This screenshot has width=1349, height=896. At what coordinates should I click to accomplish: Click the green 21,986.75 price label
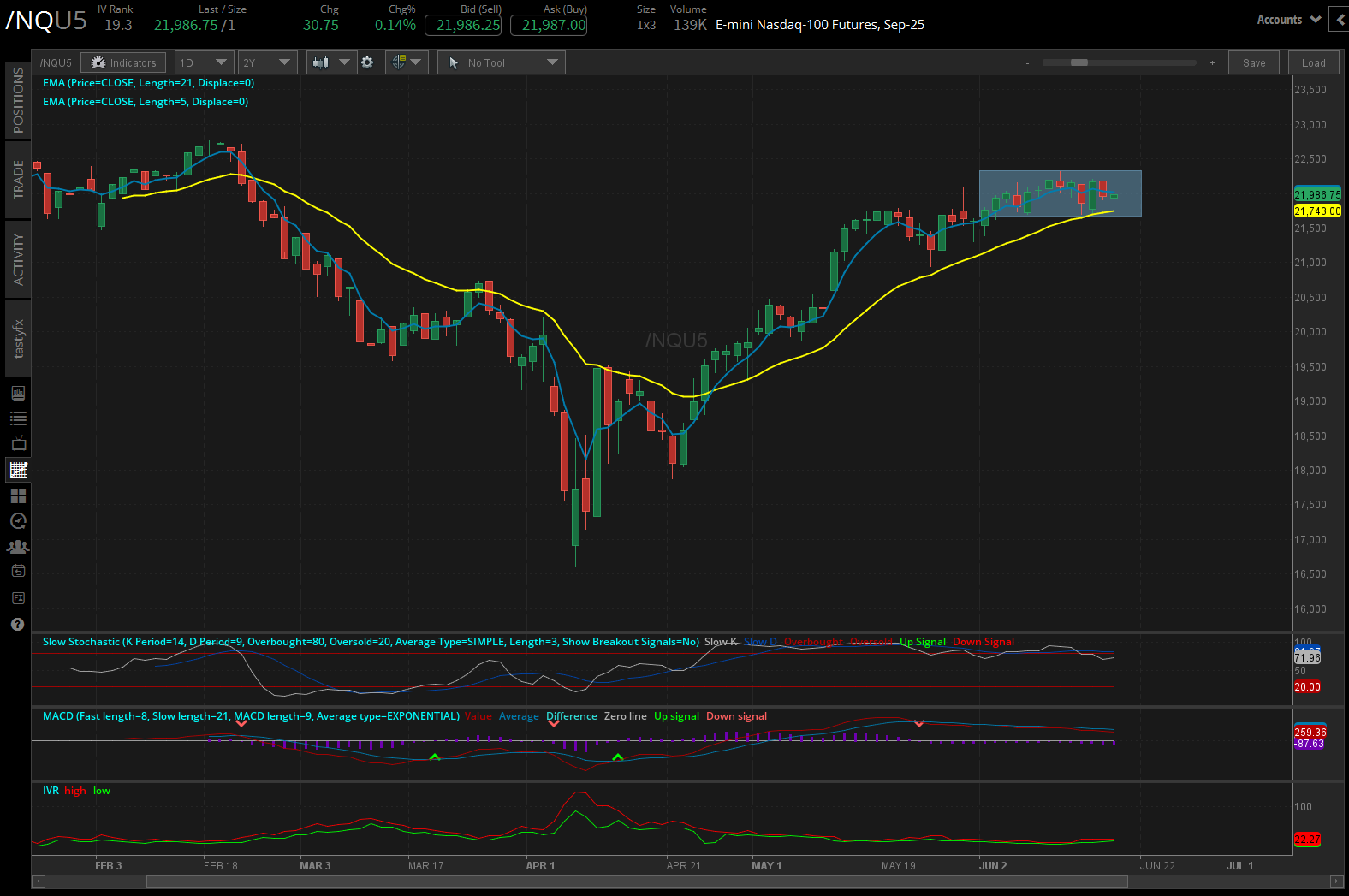click(1317, 195)
